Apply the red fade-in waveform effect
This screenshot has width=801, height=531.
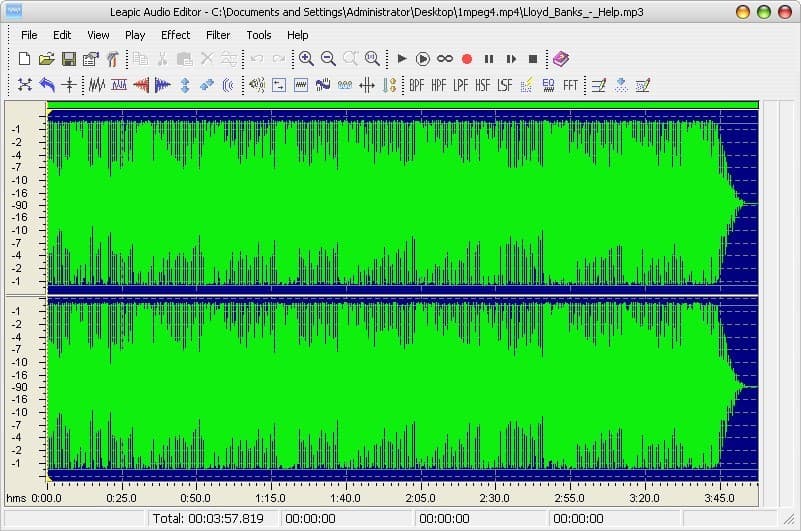click(x=141, y=85)
